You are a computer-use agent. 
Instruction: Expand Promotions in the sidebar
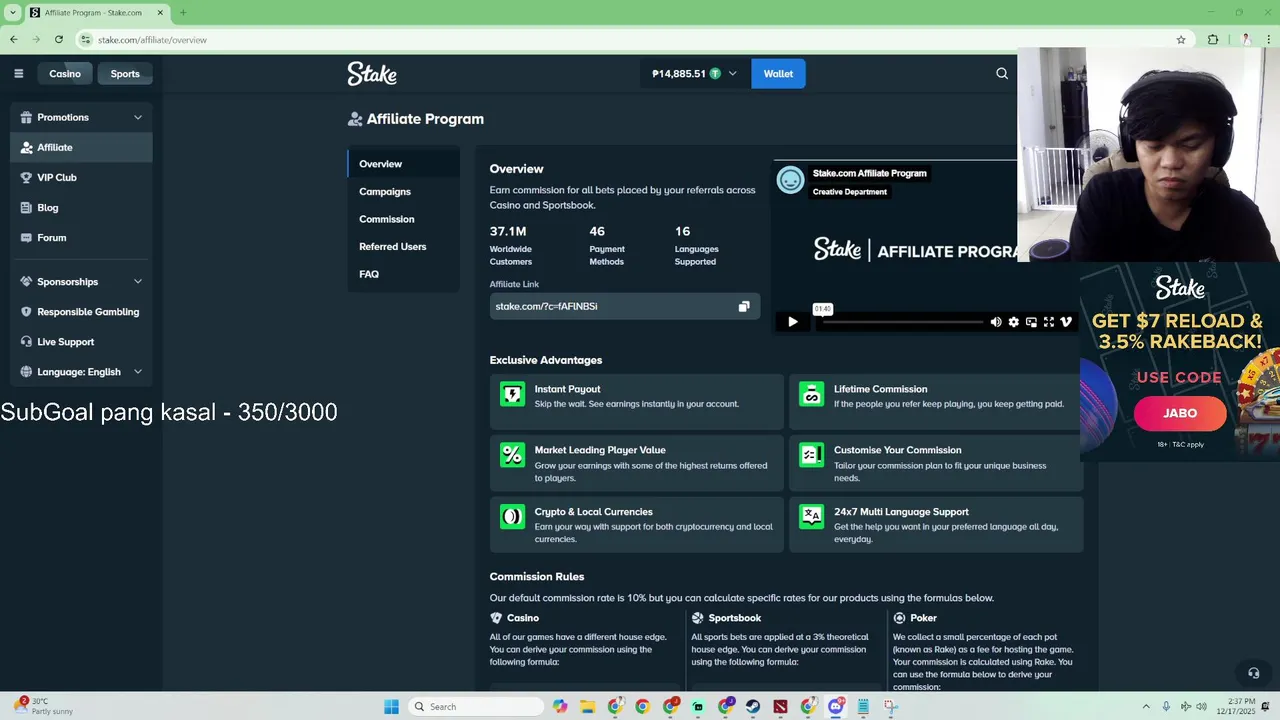pyautogui.click(x=81, y=117)
